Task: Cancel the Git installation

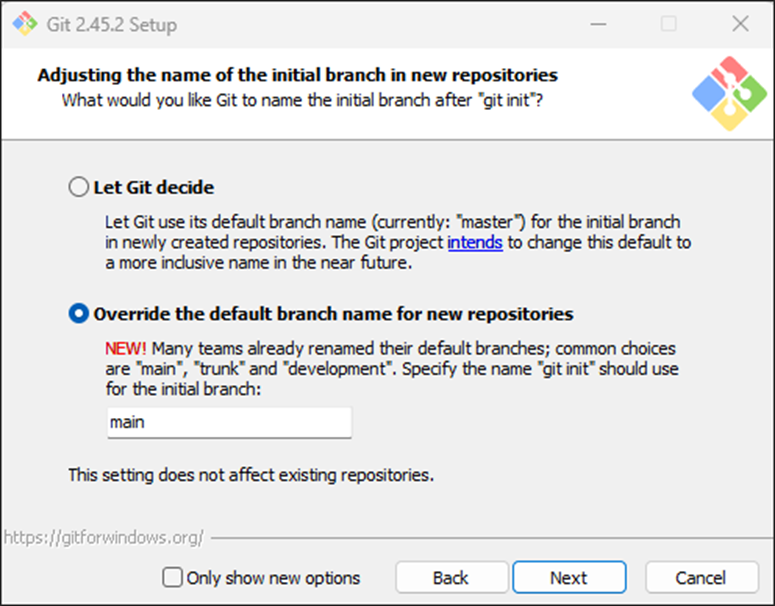Action: point(700,578)
